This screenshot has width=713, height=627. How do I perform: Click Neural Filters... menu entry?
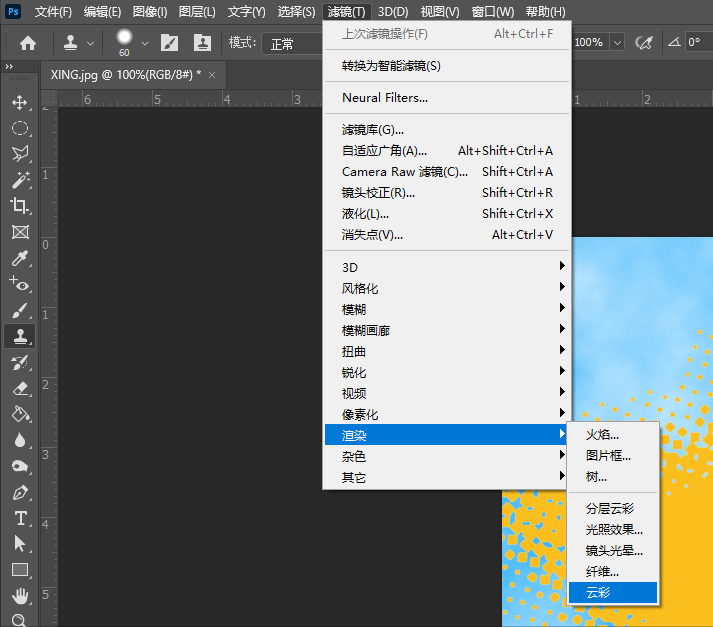pos(385,98)
